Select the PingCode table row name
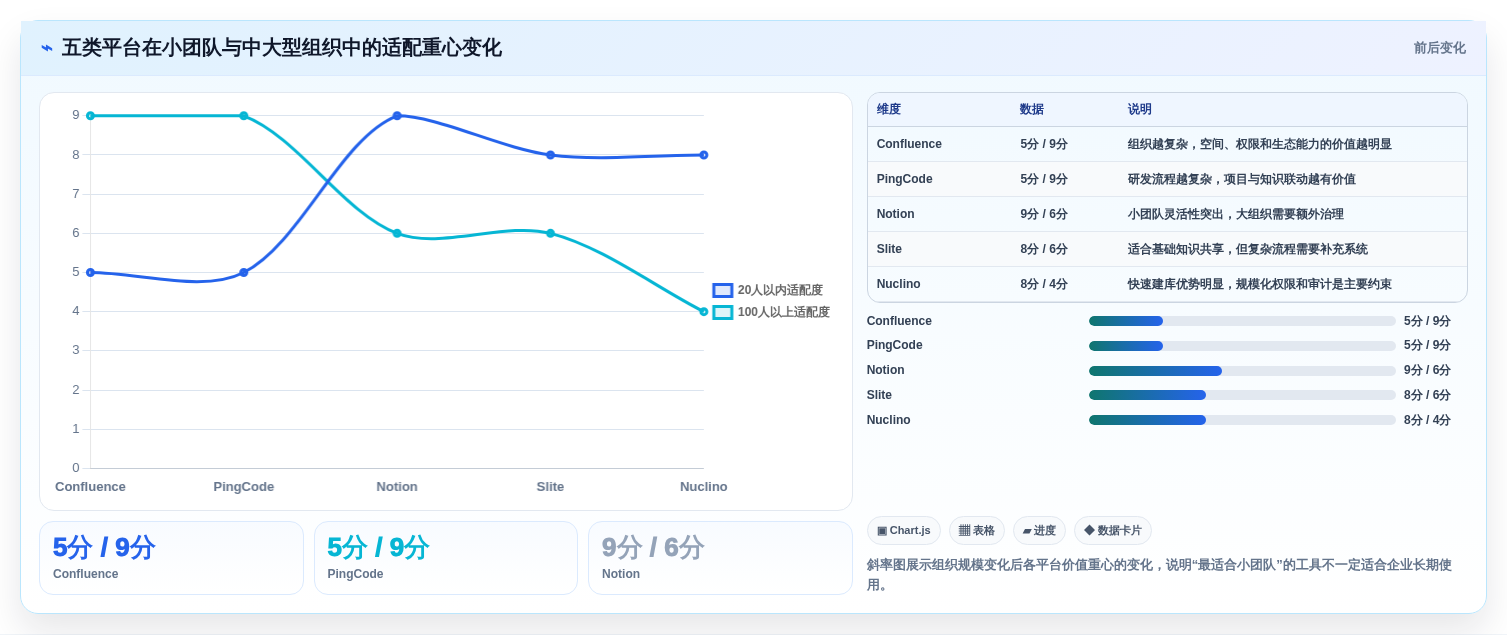 [904, 179]
